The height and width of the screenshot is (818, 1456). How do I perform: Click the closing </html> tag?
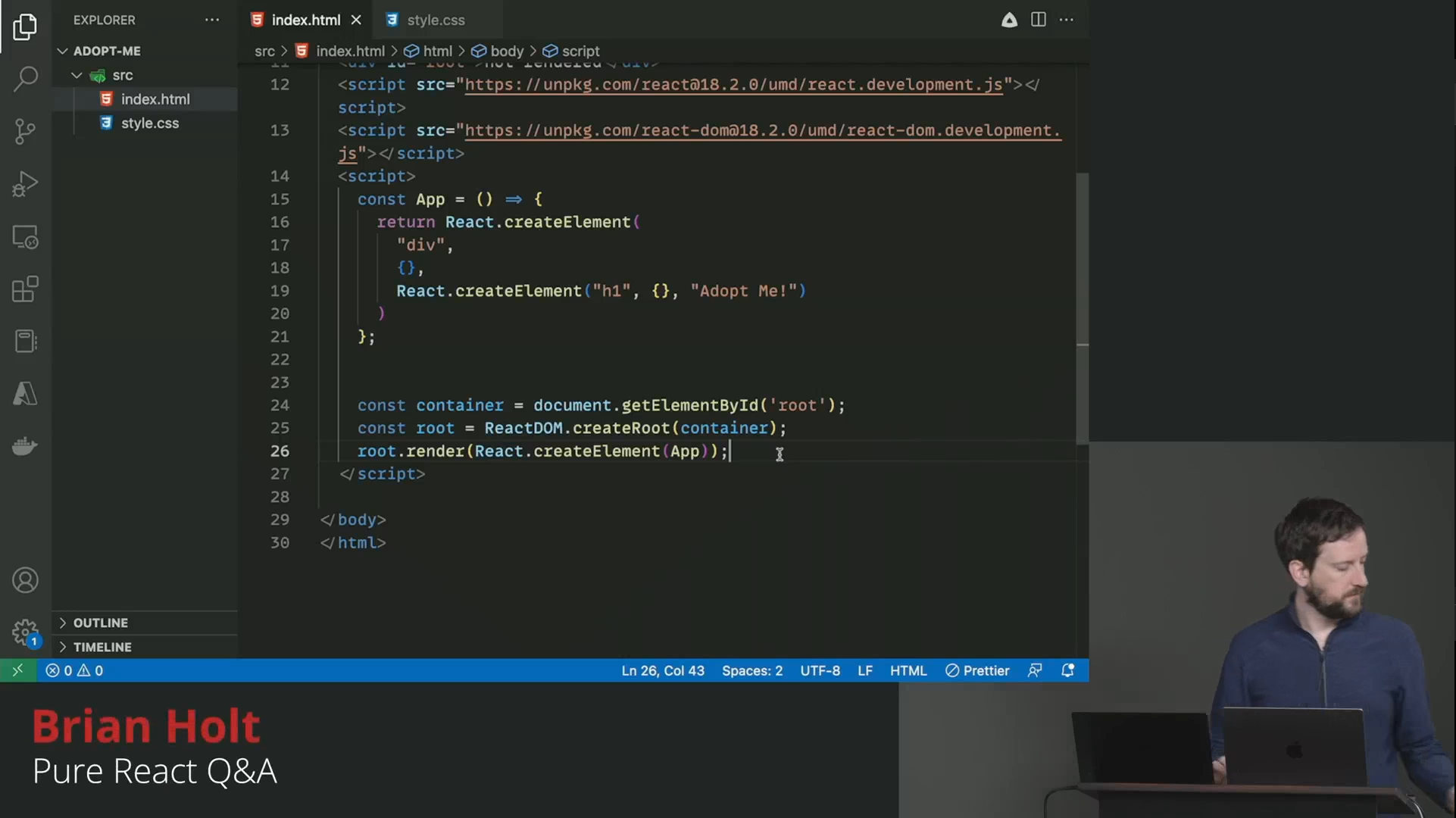coord(353,543)
